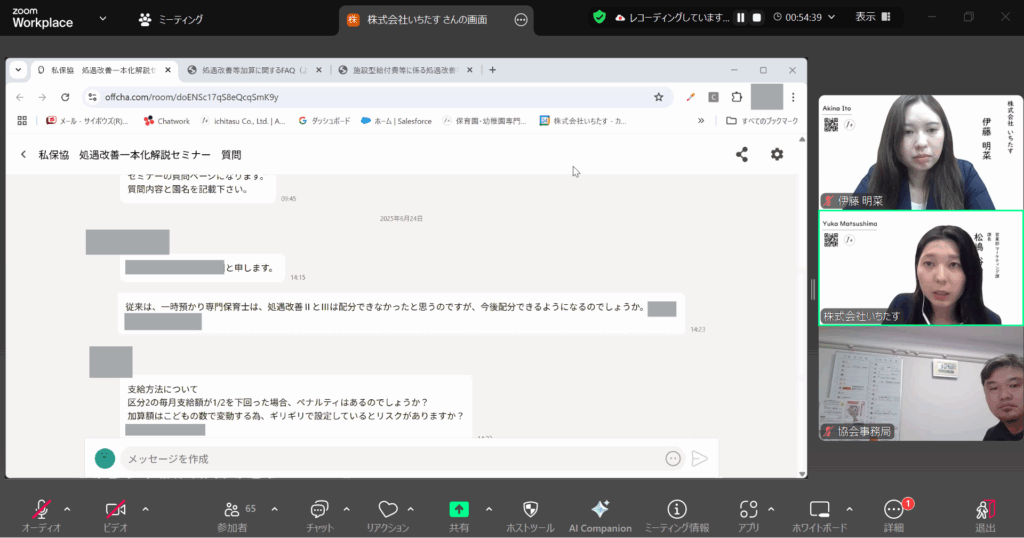Click the share icon in chat header
The height and width of the screenshot is (538, 1024).
[x=742, y=155]
